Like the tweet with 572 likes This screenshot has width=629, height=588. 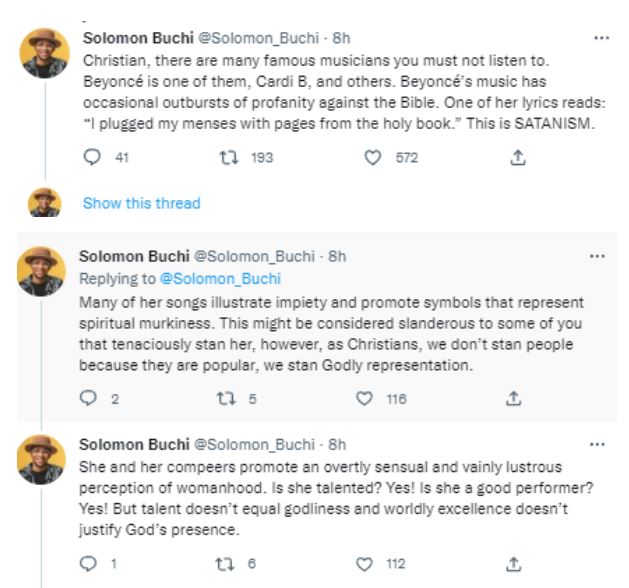click(375, 157)
